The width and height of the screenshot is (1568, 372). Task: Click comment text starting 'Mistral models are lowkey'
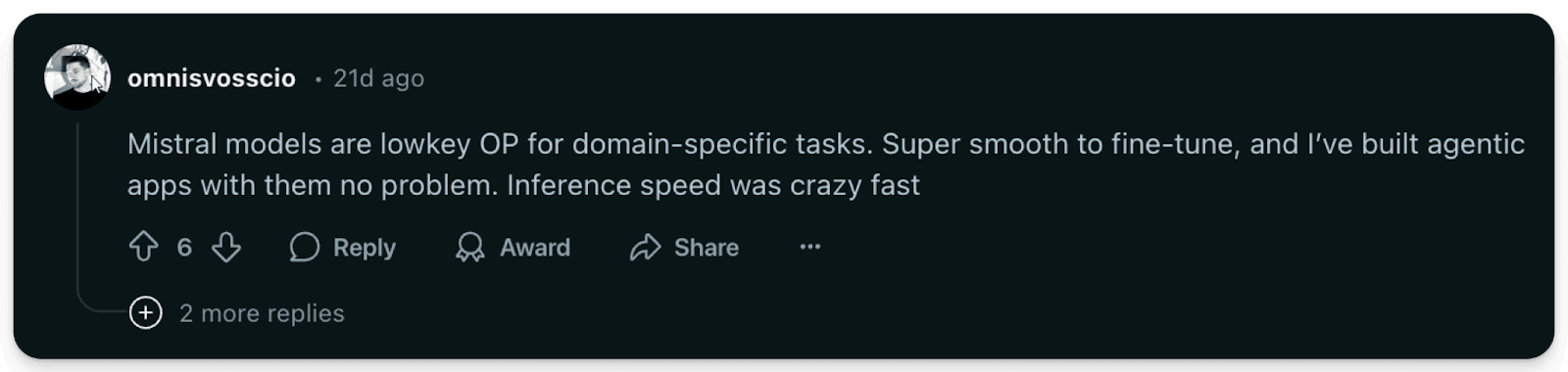(x=825, y=164)
